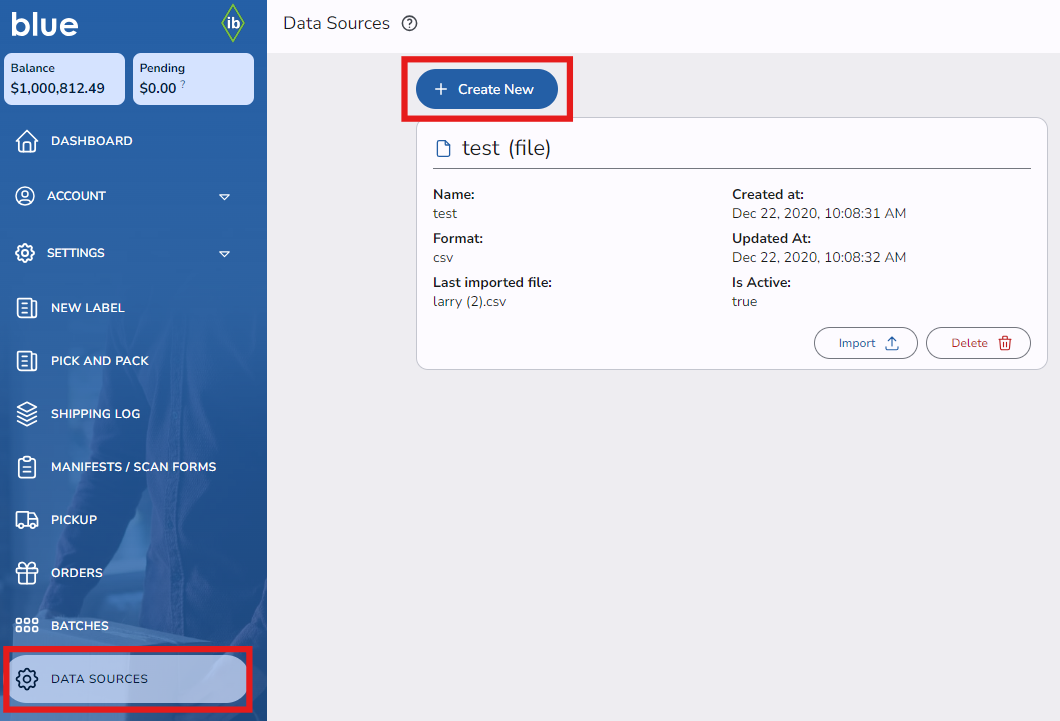Click the blue brand logo
1060x721 pixels.
coord(45,24)
